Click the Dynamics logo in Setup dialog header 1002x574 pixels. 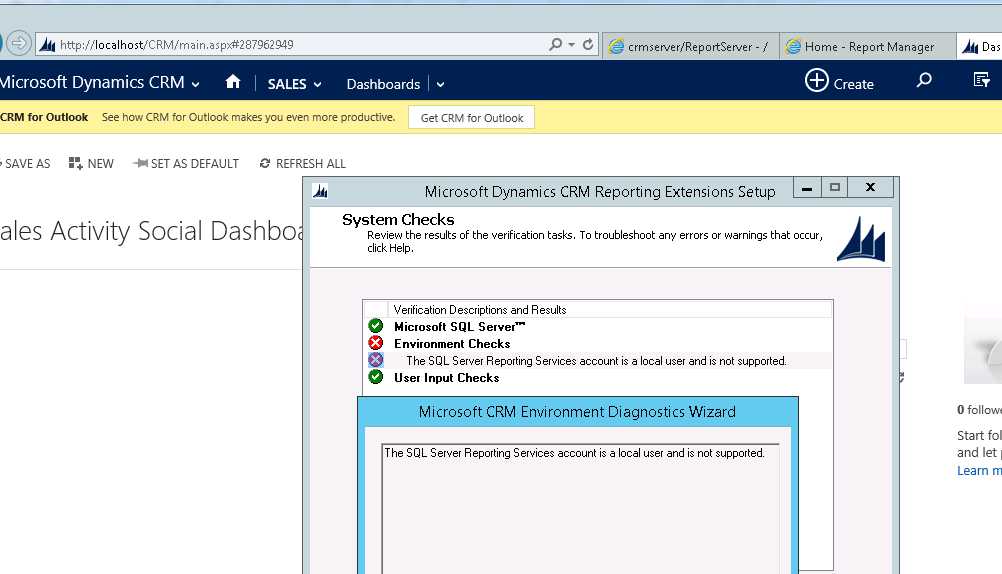pyautogui.click(x=861, y=238)
